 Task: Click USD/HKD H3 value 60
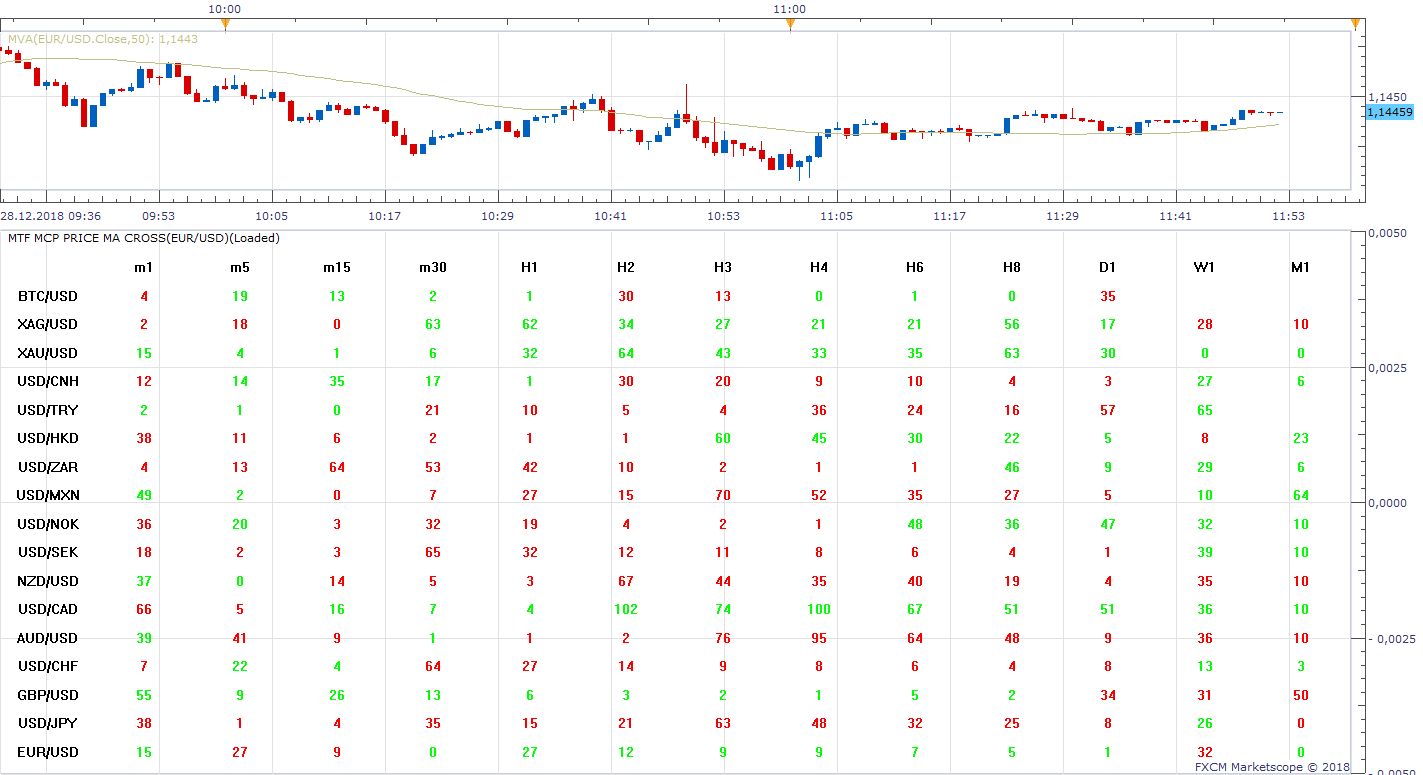tap(722, 438)
